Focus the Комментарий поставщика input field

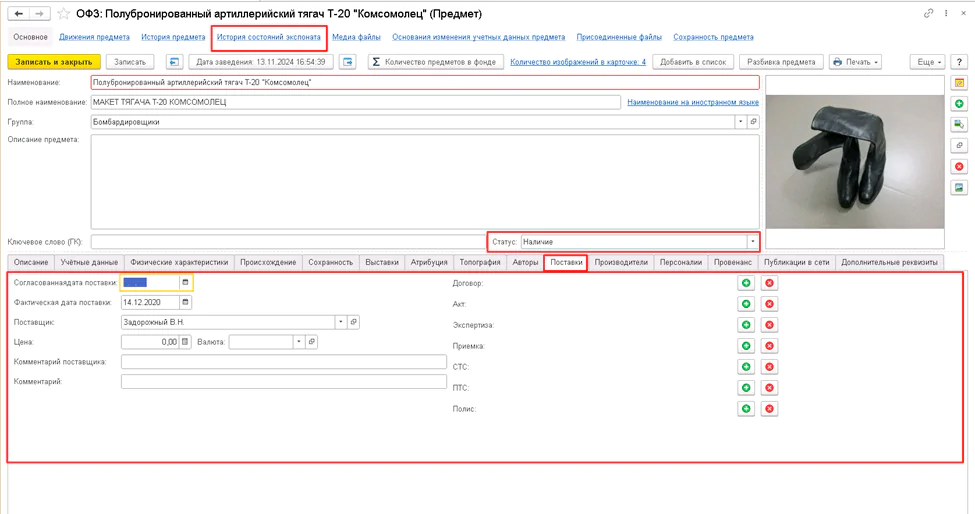click(x=284, y=362)
